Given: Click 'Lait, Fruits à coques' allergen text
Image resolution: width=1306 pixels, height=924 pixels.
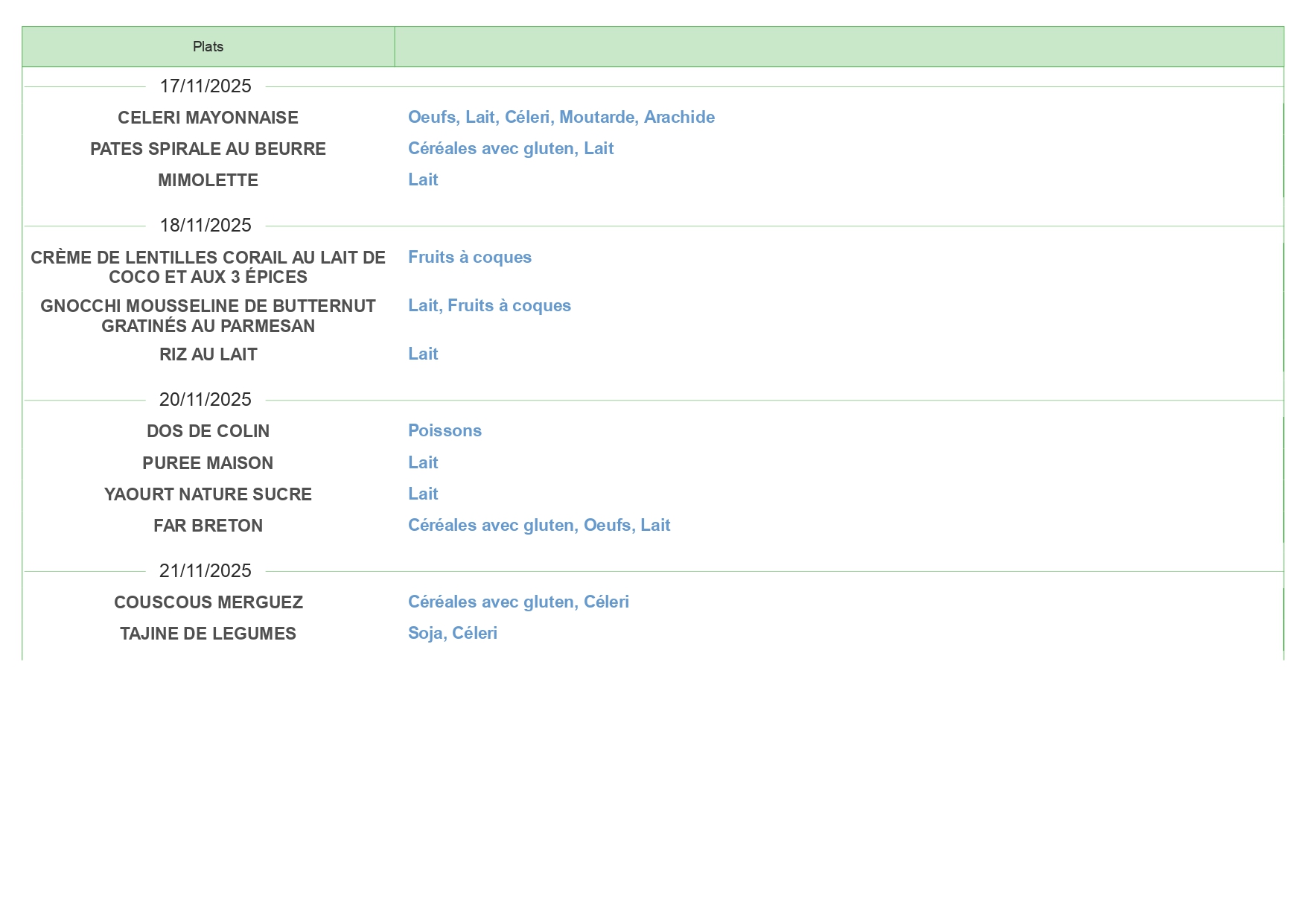Looking at the screenshot, I should [489, 305].
